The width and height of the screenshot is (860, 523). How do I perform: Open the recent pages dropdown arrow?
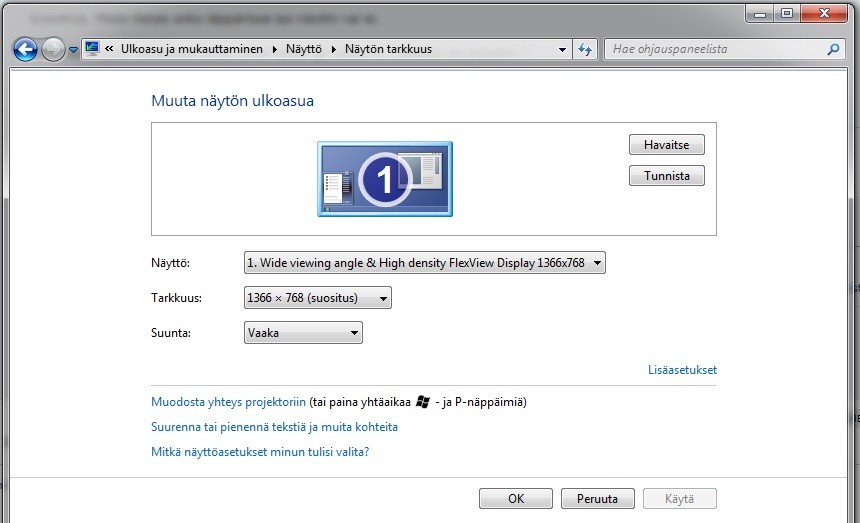coord(73,50)
